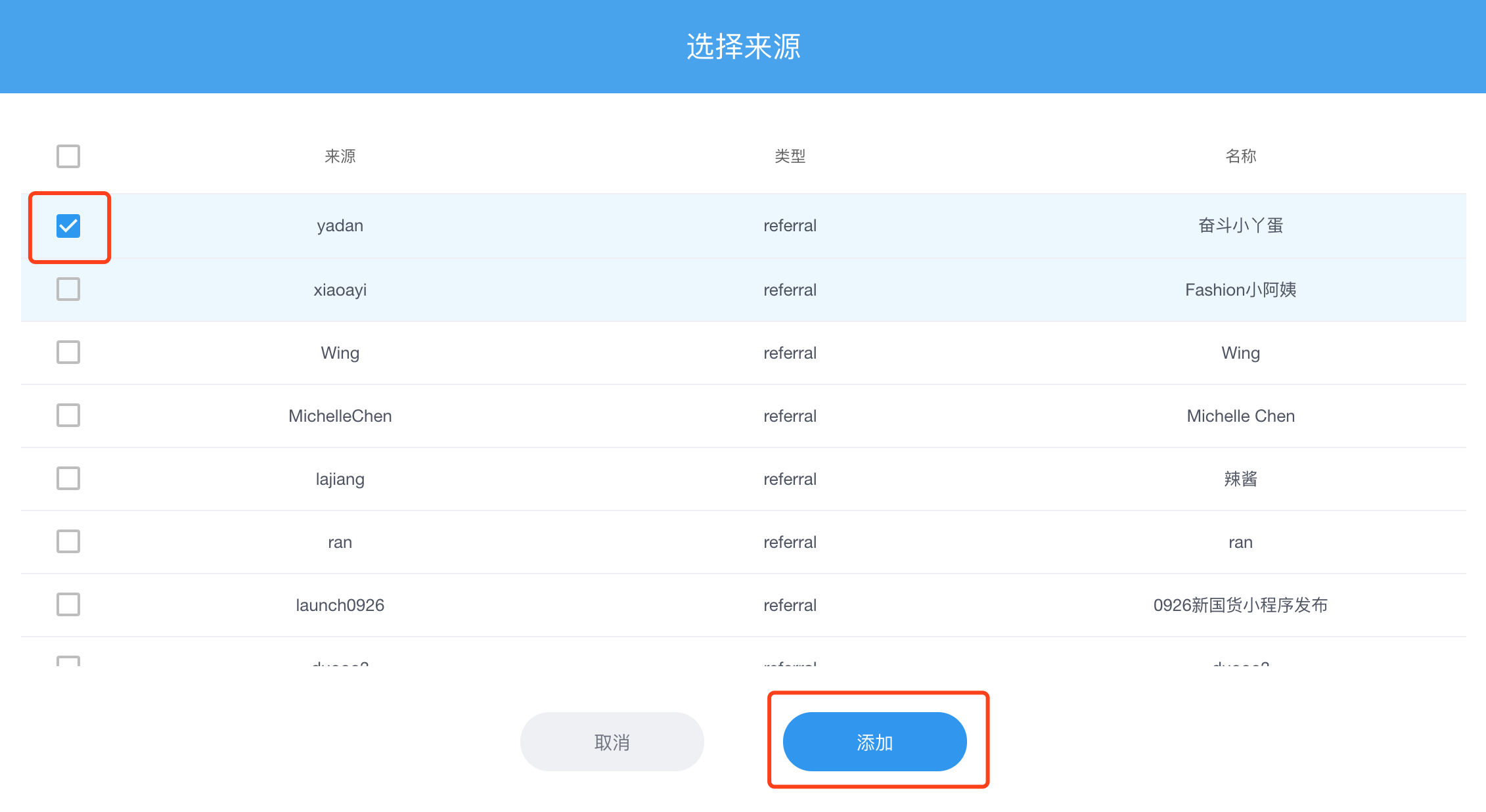Click the xiaoayi source cell
1486x812 pixels.
point(340,290)
